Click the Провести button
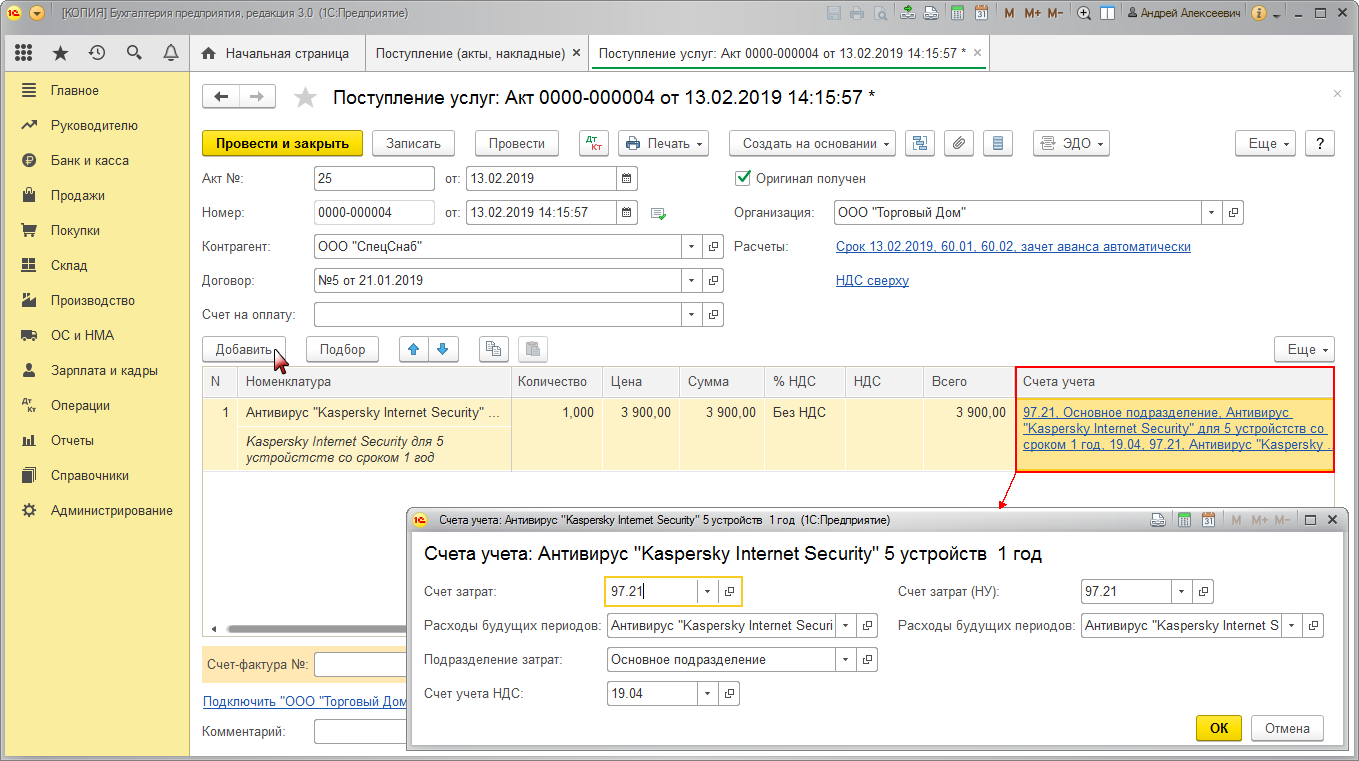 tap(517, 143)
